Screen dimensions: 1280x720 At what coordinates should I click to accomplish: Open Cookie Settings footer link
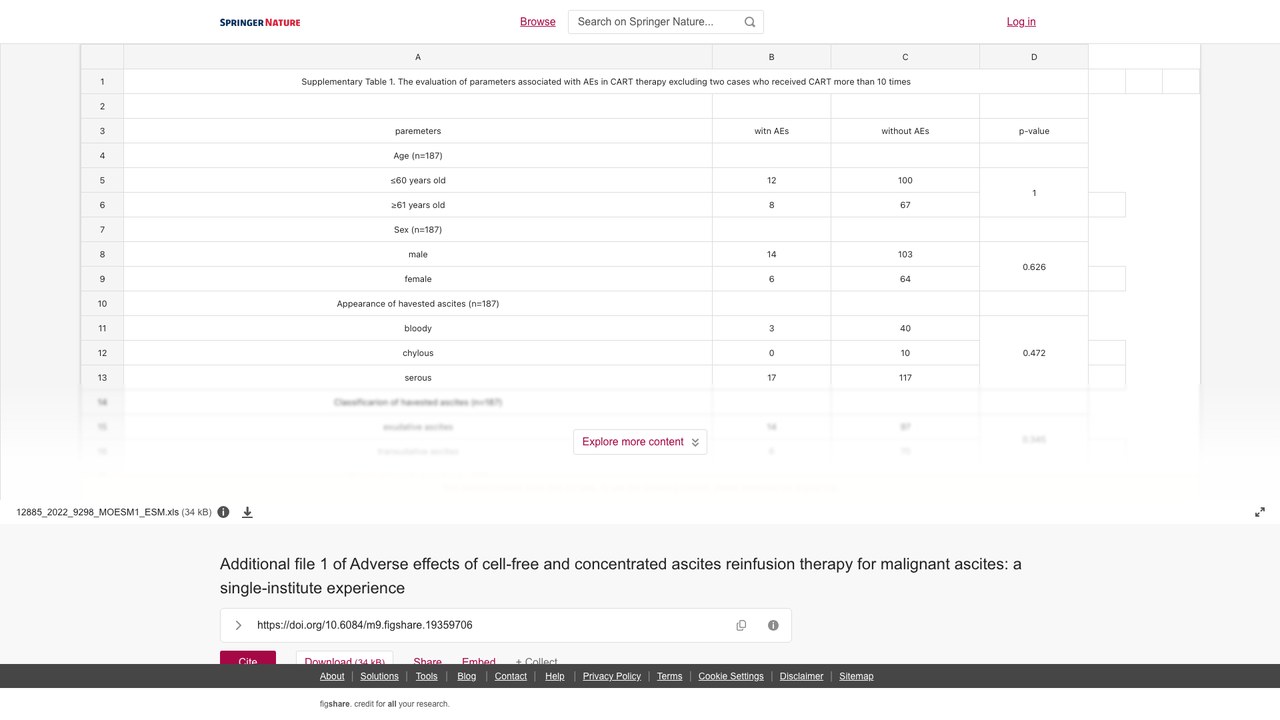coord(731,676)
